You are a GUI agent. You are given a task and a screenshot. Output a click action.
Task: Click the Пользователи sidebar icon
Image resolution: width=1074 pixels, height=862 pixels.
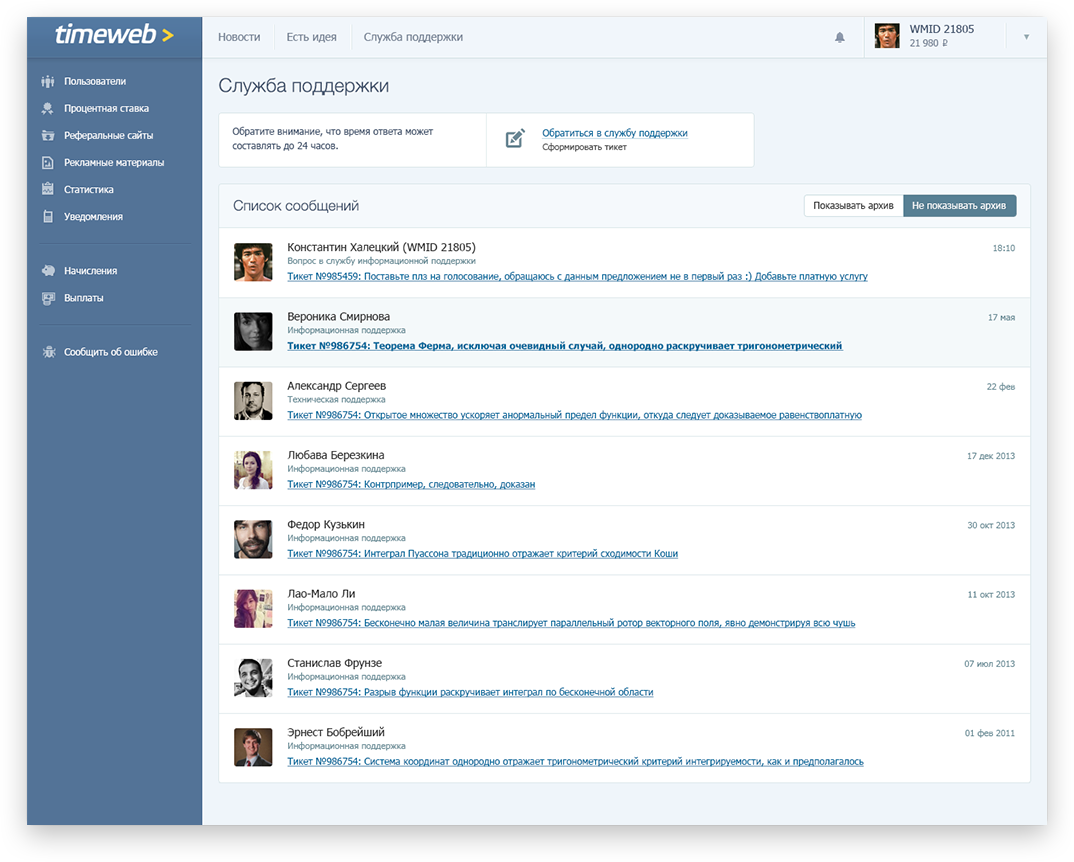click(48, 82)
